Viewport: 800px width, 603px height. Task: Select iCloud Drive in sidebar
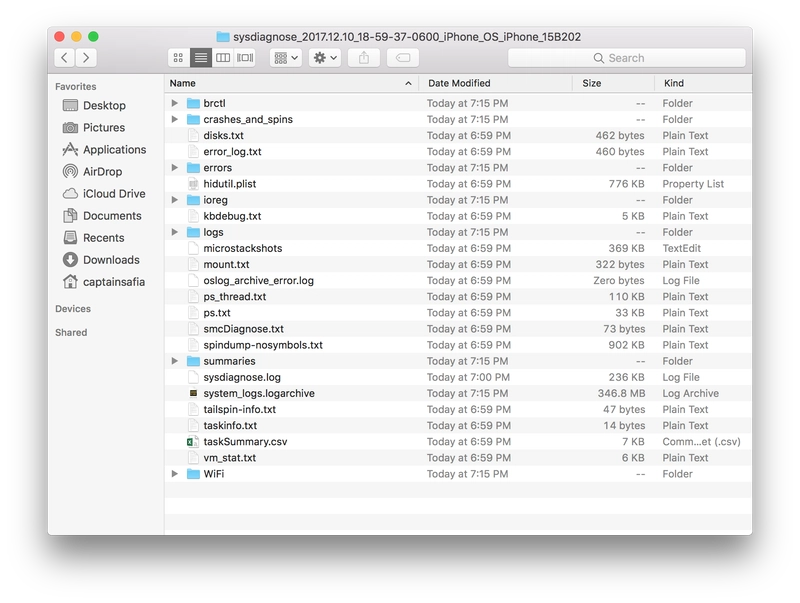tap(113, 194)
